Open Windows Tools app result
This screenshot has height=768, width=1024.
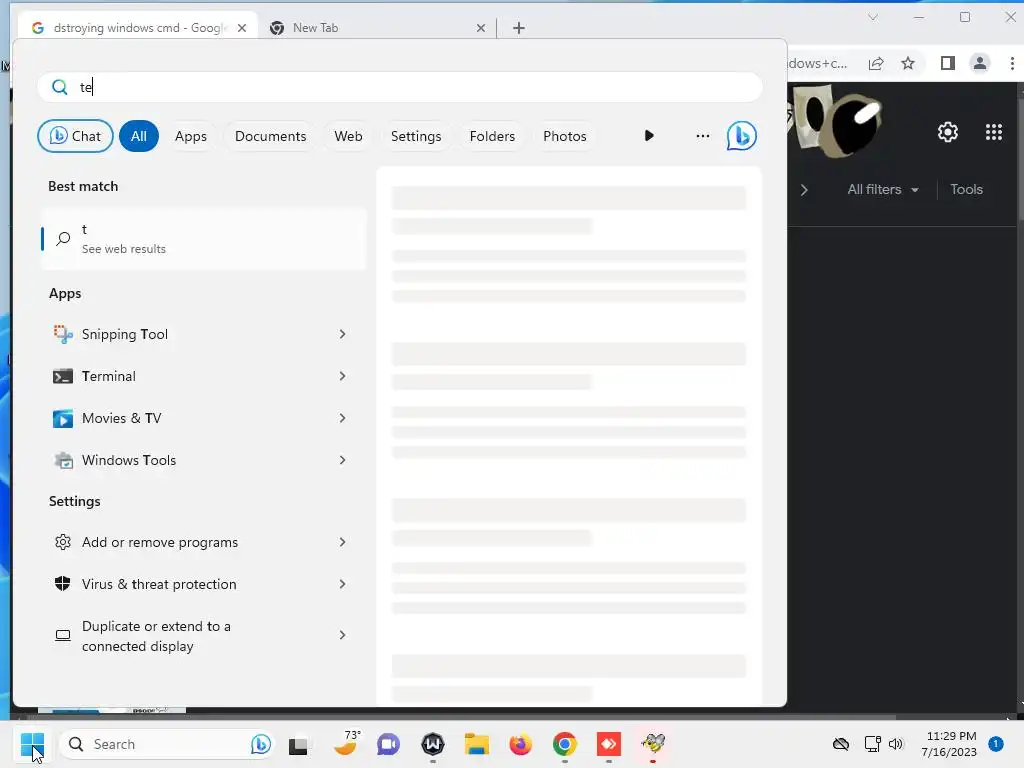[203, 460]
